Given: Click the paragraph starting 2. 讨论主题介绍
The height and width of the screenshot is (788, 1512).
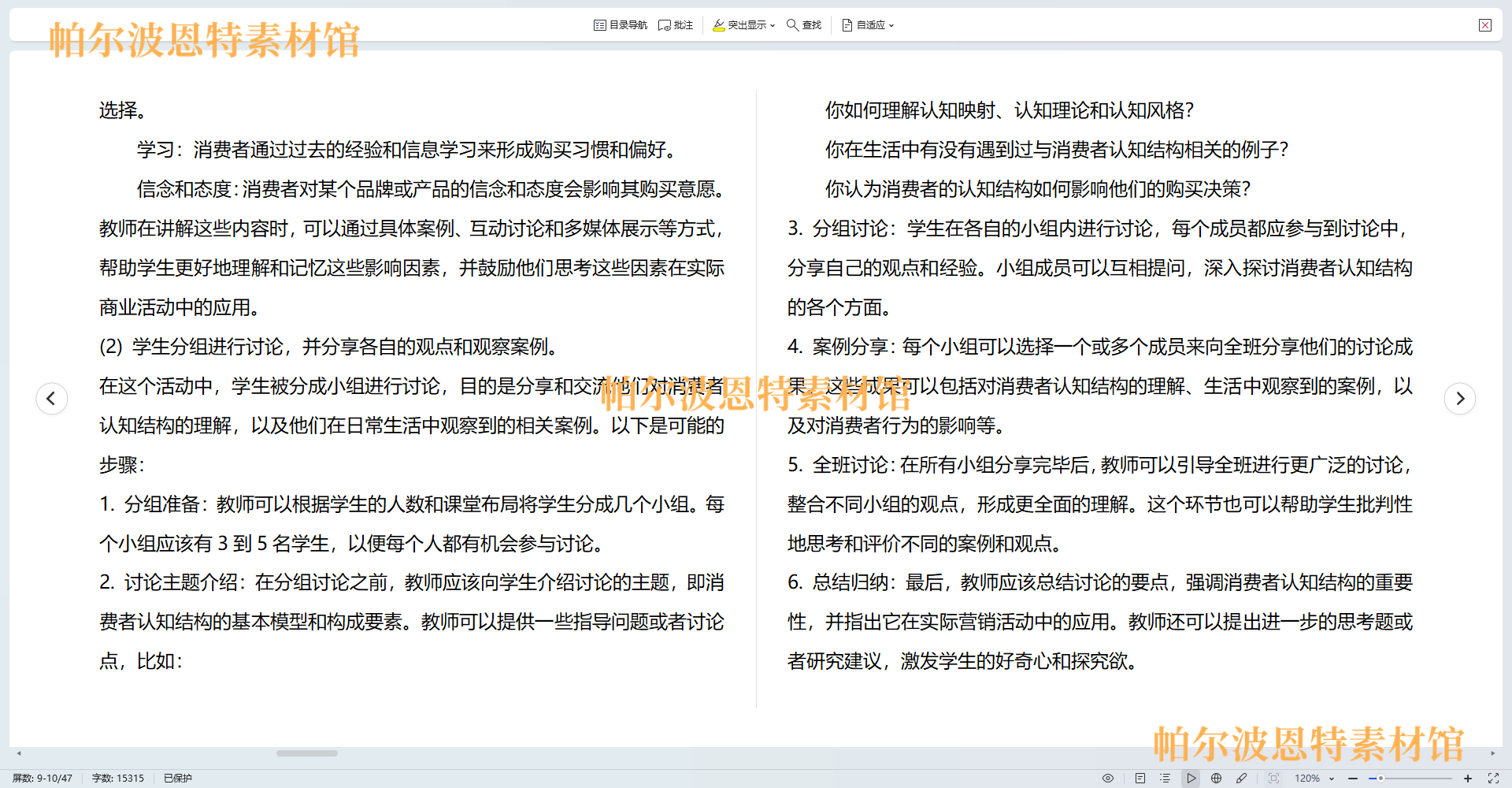Looking at the screenshot, I should [x=412, y=622].
